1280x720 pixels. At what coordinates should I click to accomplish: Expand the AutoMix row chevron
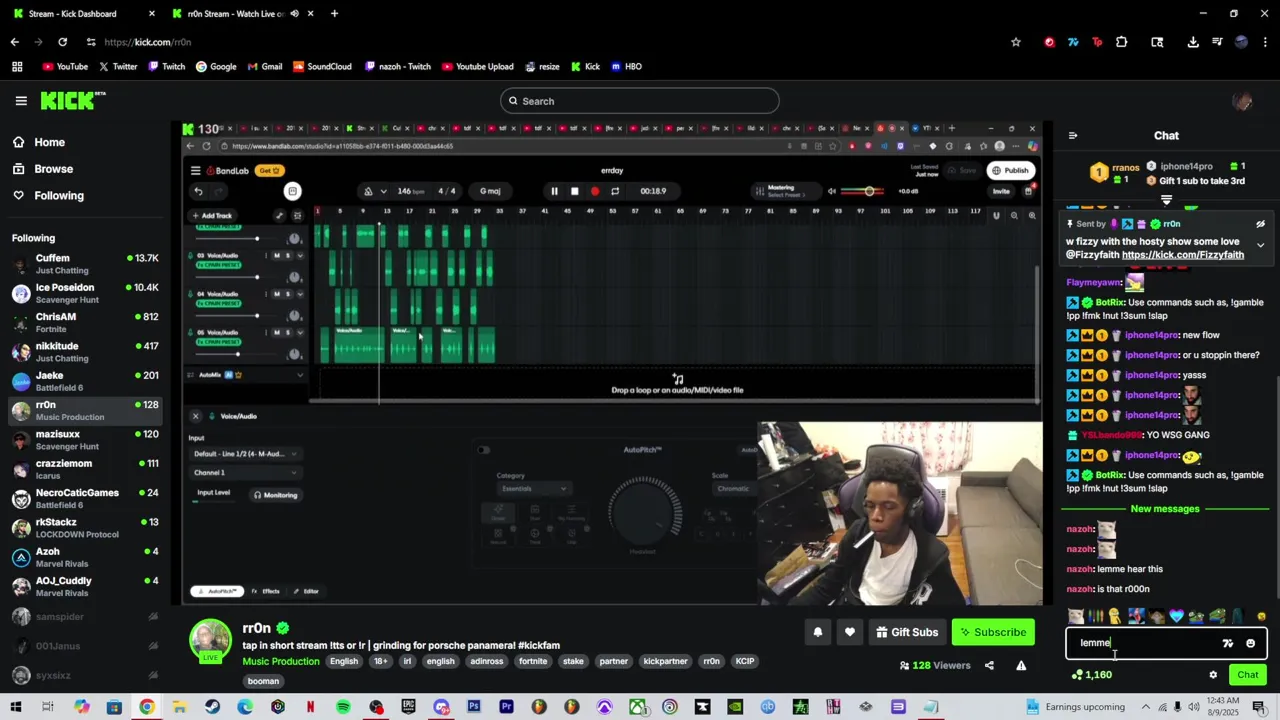click(300, 375)
